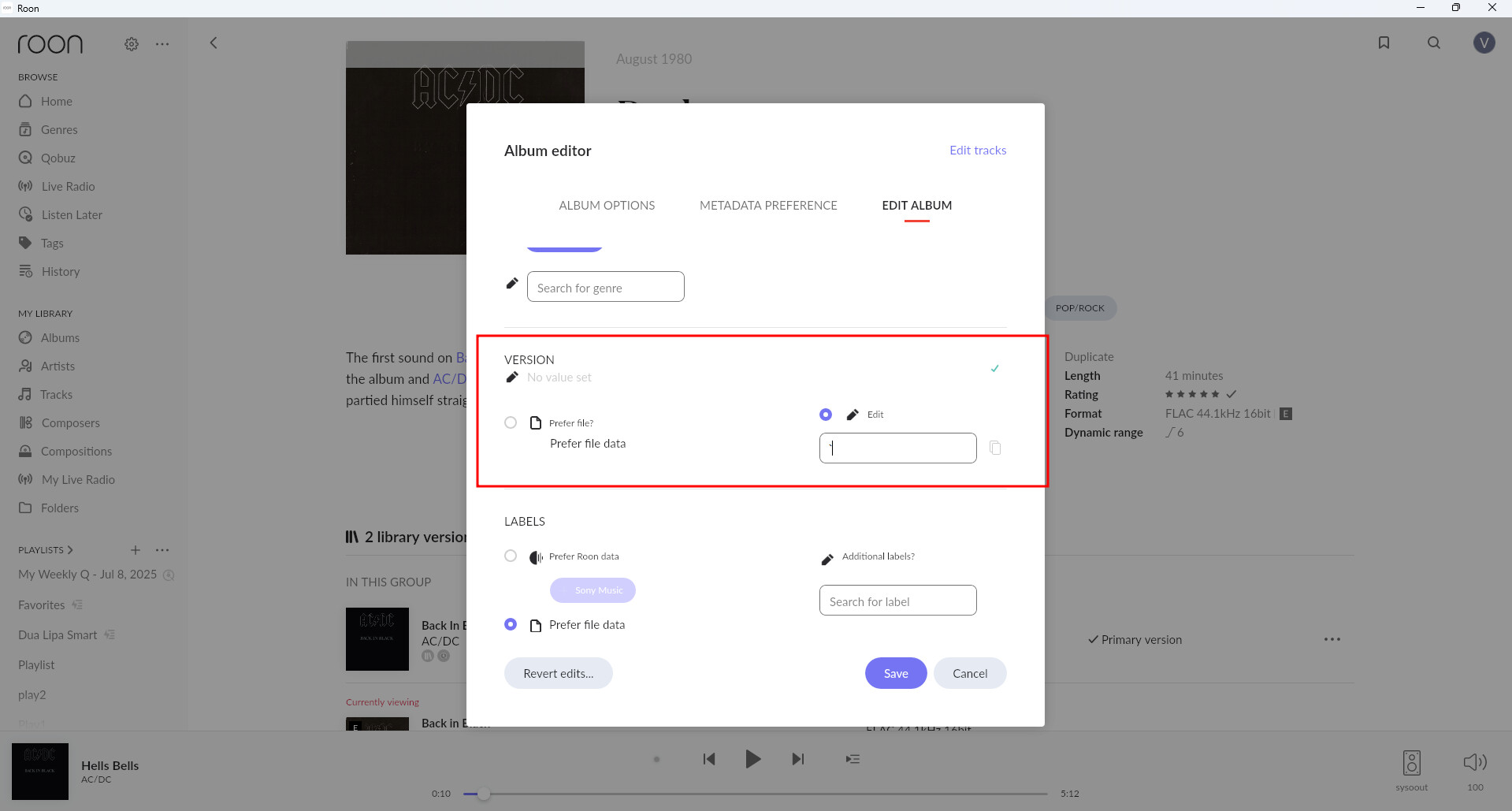Click the playback progress seek bar
Screen dimensions: 1512x811
756,794
